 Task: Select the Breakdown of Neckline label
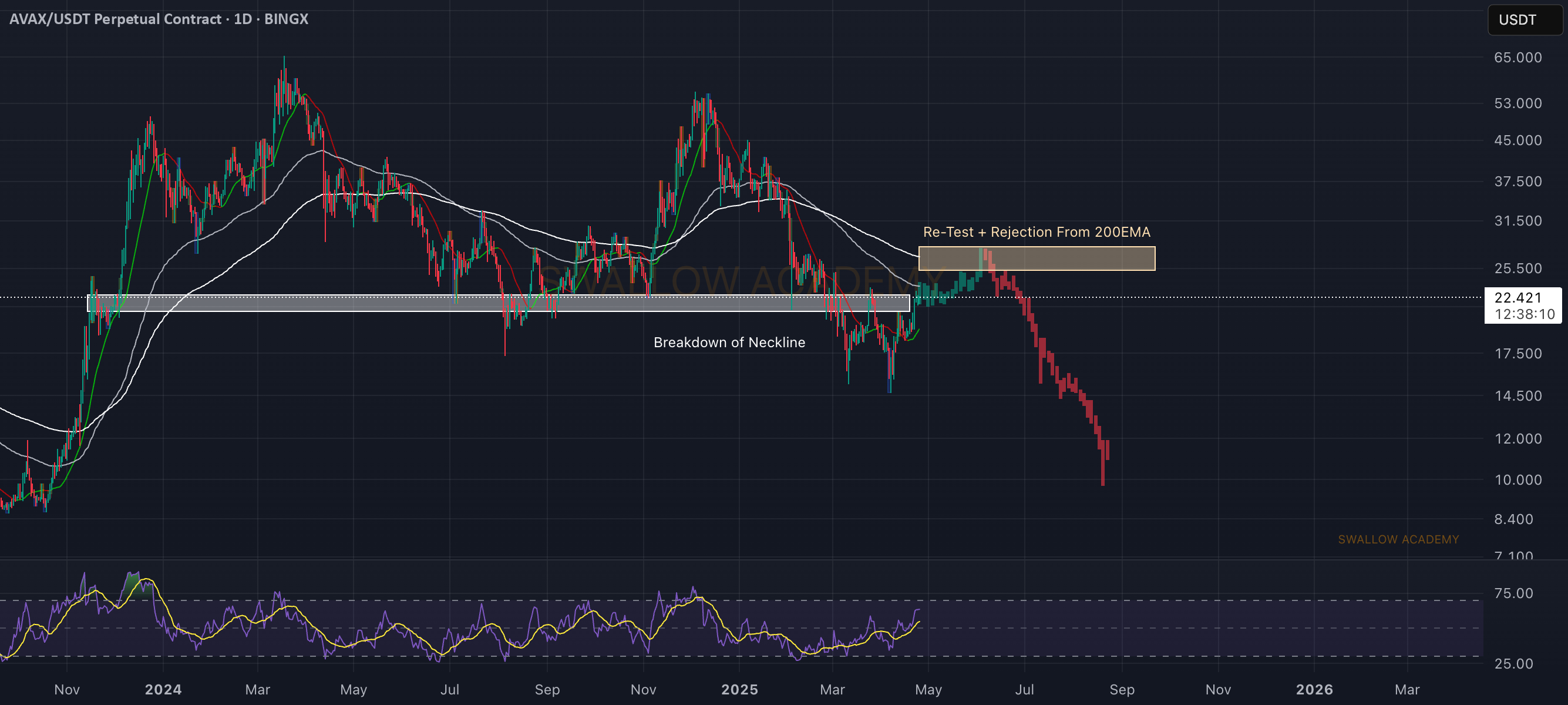pos(729,342)
